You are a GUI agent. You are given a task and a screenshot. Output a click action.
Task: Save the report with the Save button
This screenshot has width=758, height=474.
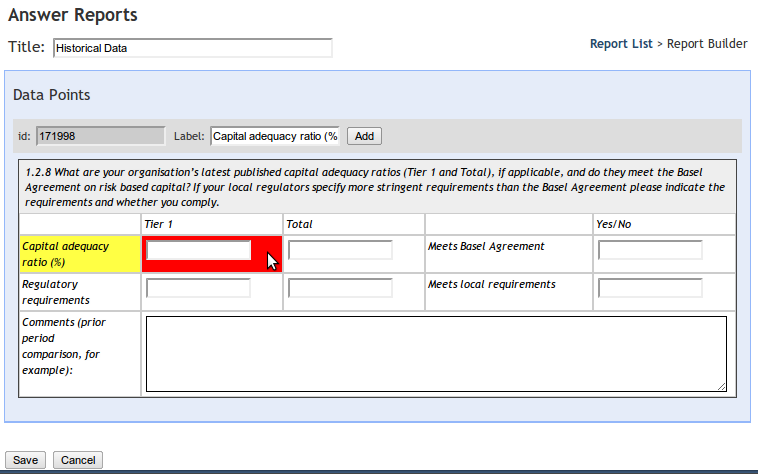(25, 460)
